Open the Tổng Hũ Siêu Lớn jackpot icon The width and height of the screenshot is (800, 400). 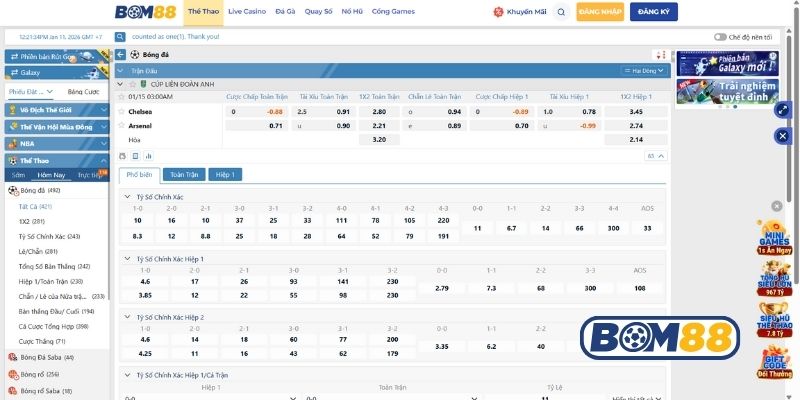(774, 279)
